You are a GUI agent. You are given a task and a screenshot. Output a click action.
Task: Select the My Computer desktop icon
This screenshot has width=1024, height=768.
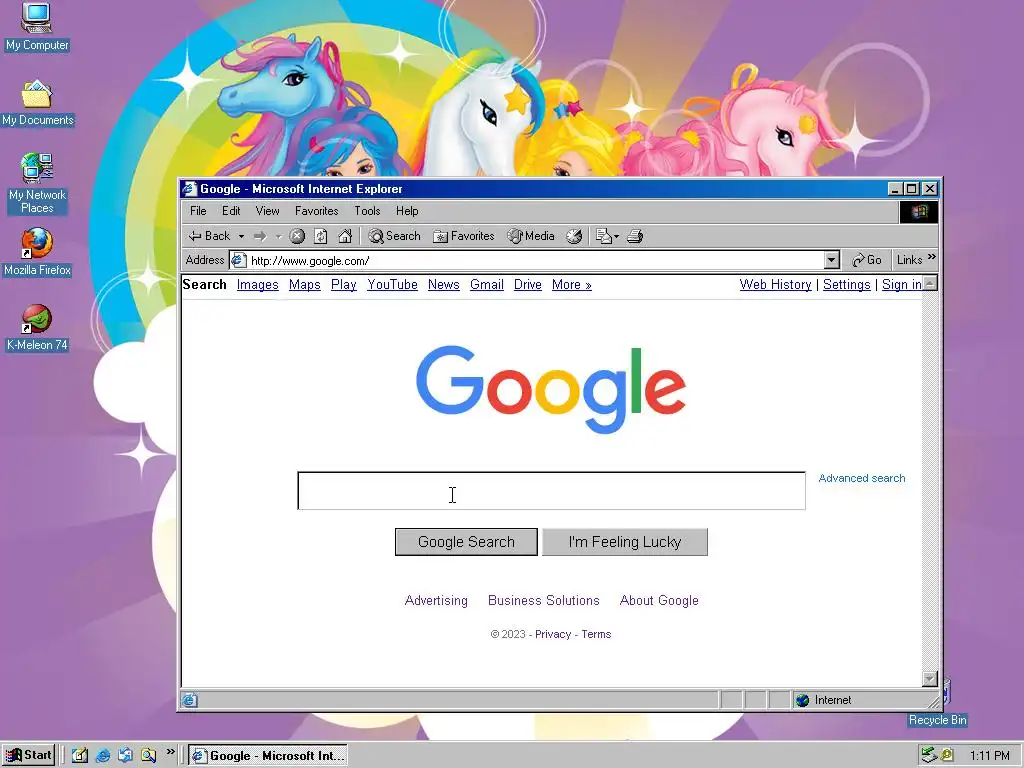pyautogui.click(x=37, y=27)
